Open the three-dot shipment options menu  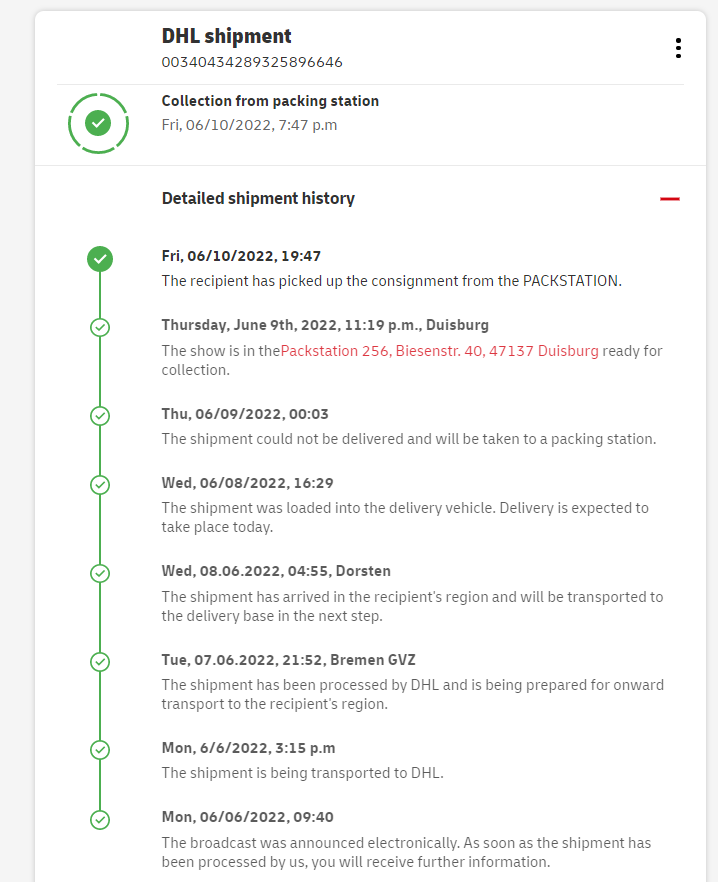coord(678,48)
